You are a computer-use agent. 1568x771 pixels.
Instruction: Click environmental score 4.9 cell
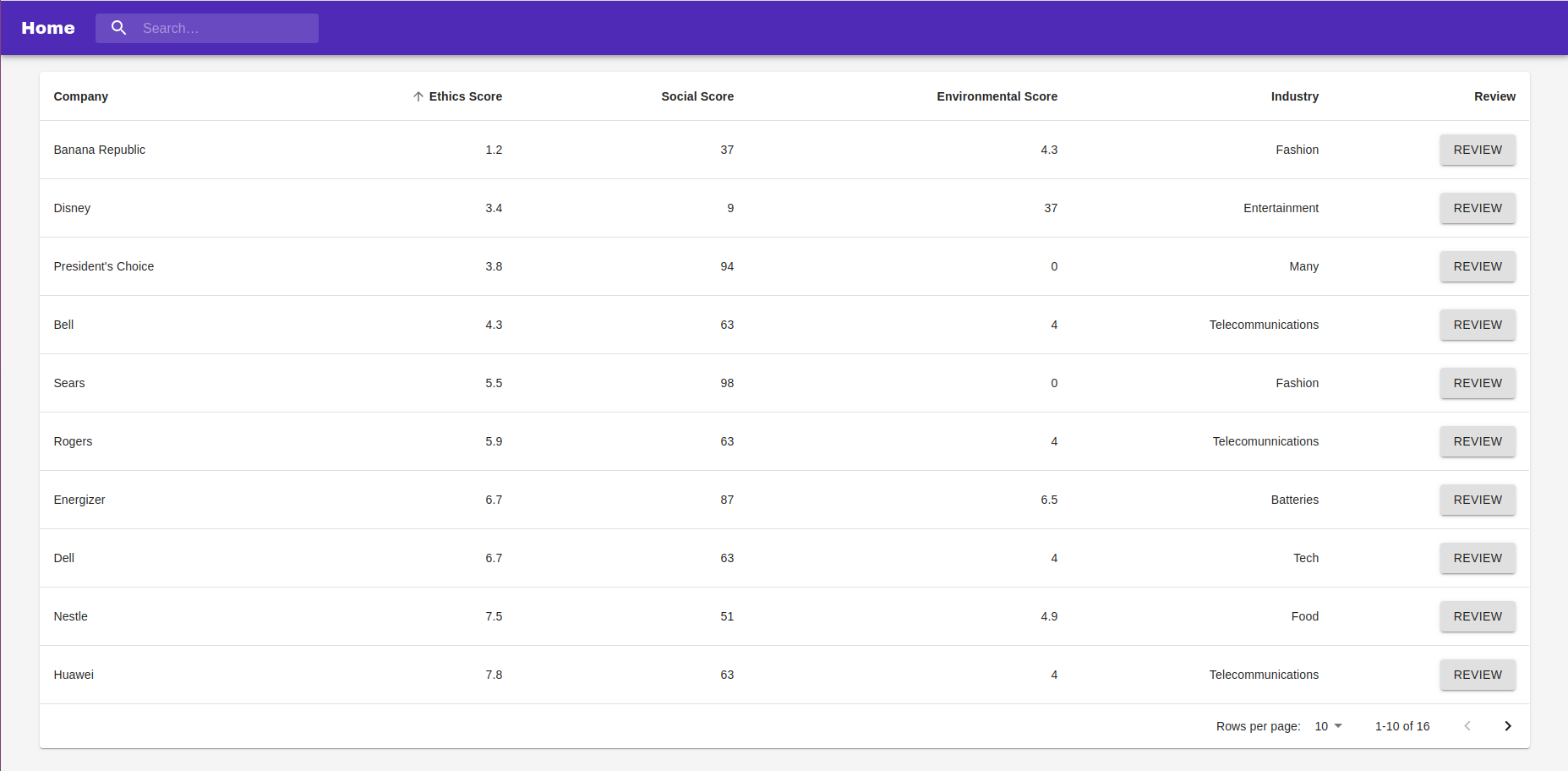click(1049, 616)
